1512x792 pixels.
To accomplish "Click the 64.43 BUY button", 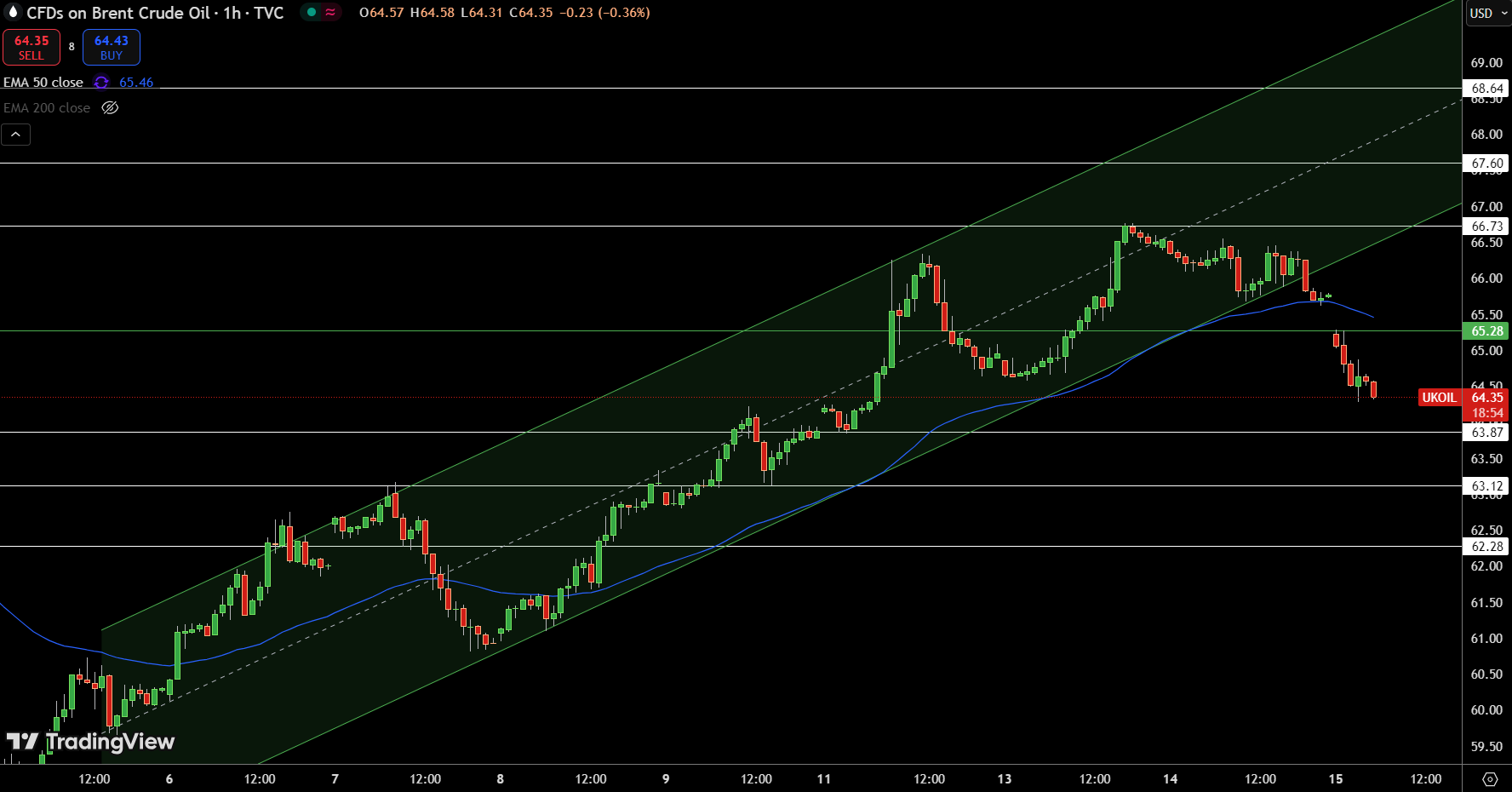I will [x=112, y=47].
